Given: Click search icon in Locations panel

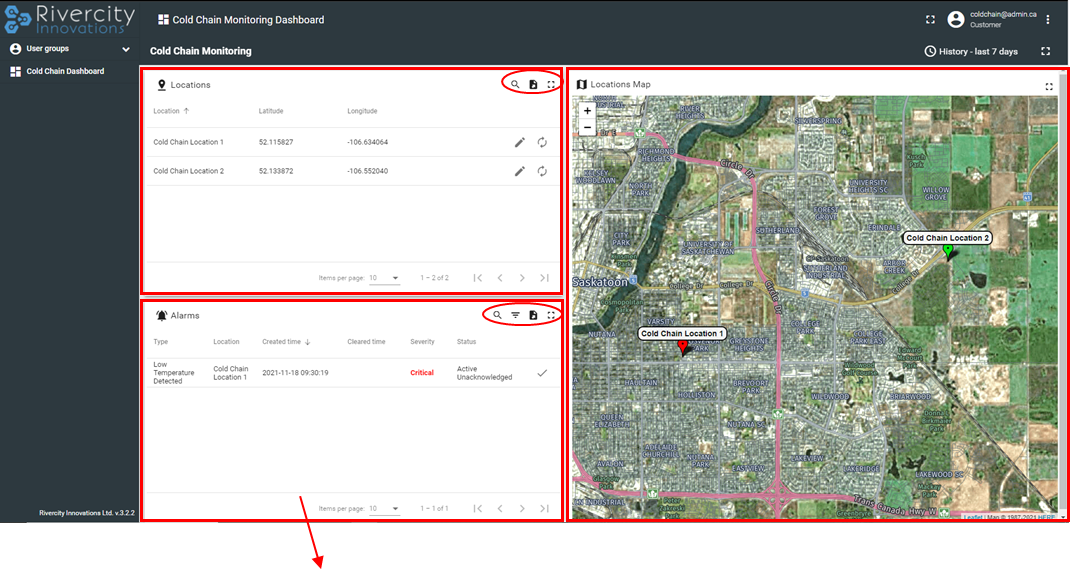Looking at the screenshot, I should coord(515,85).
